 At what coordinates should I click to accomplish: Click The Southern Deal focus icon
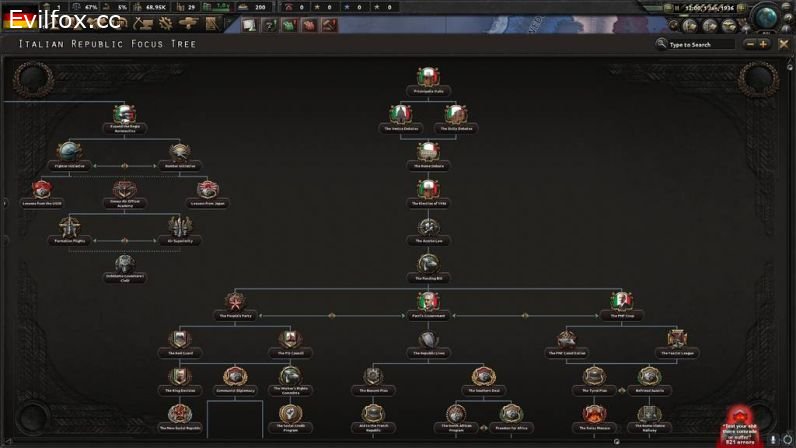485,377
